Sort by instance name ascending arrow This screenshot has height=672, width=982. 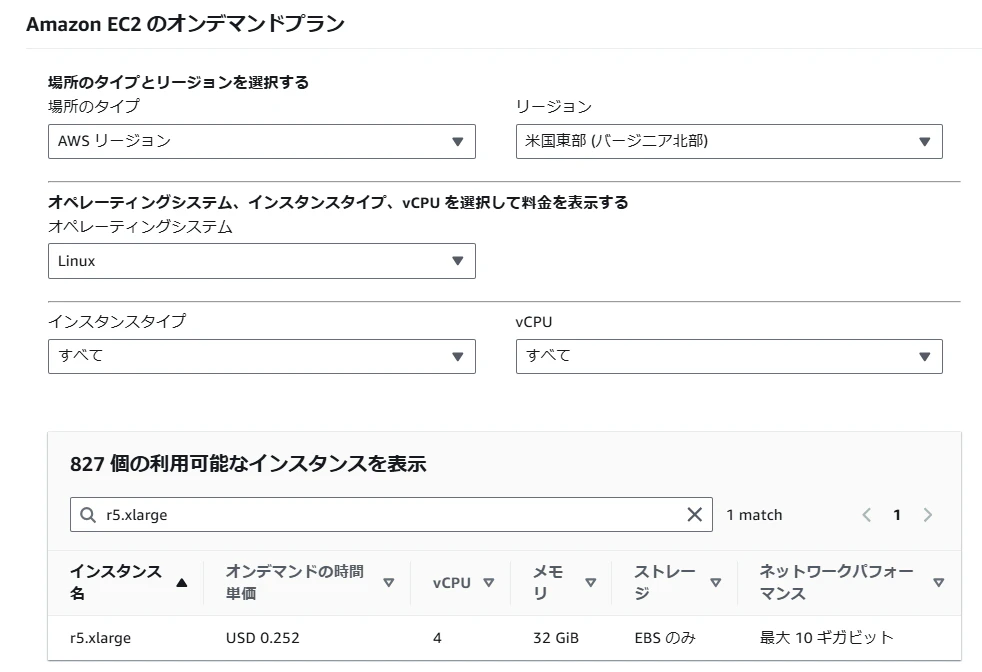click(x=181, y=583)
